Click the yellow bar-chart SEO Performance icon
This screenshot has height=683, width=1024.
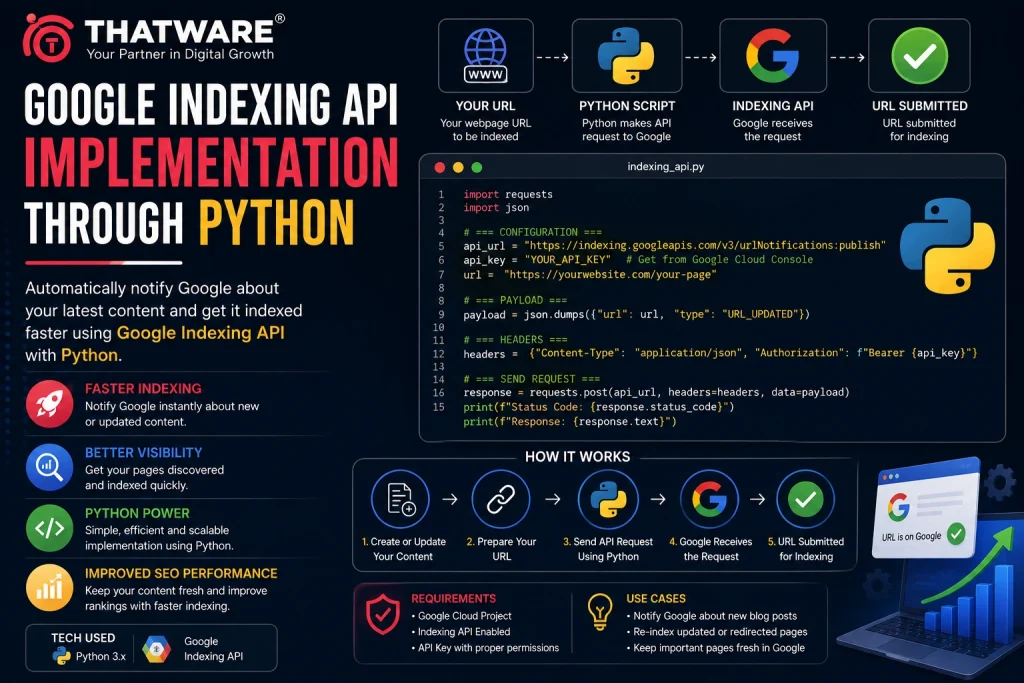pos(50,588)
